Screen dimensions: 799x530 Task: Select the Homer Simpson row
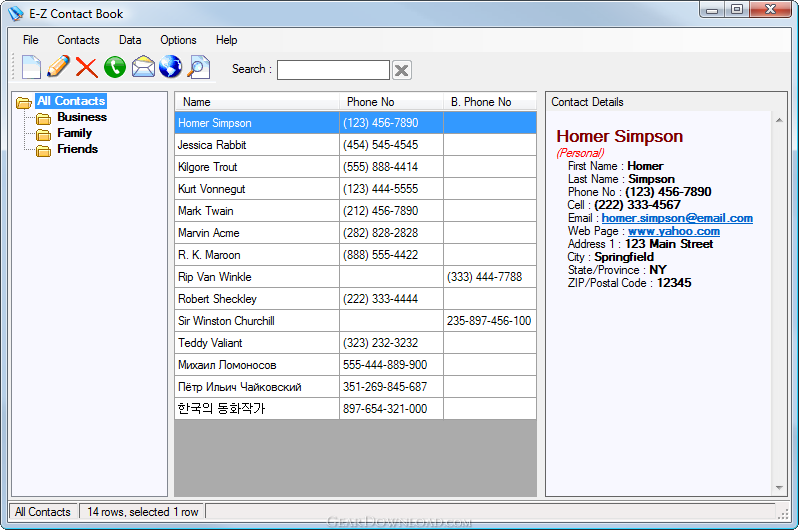(355, 123)
